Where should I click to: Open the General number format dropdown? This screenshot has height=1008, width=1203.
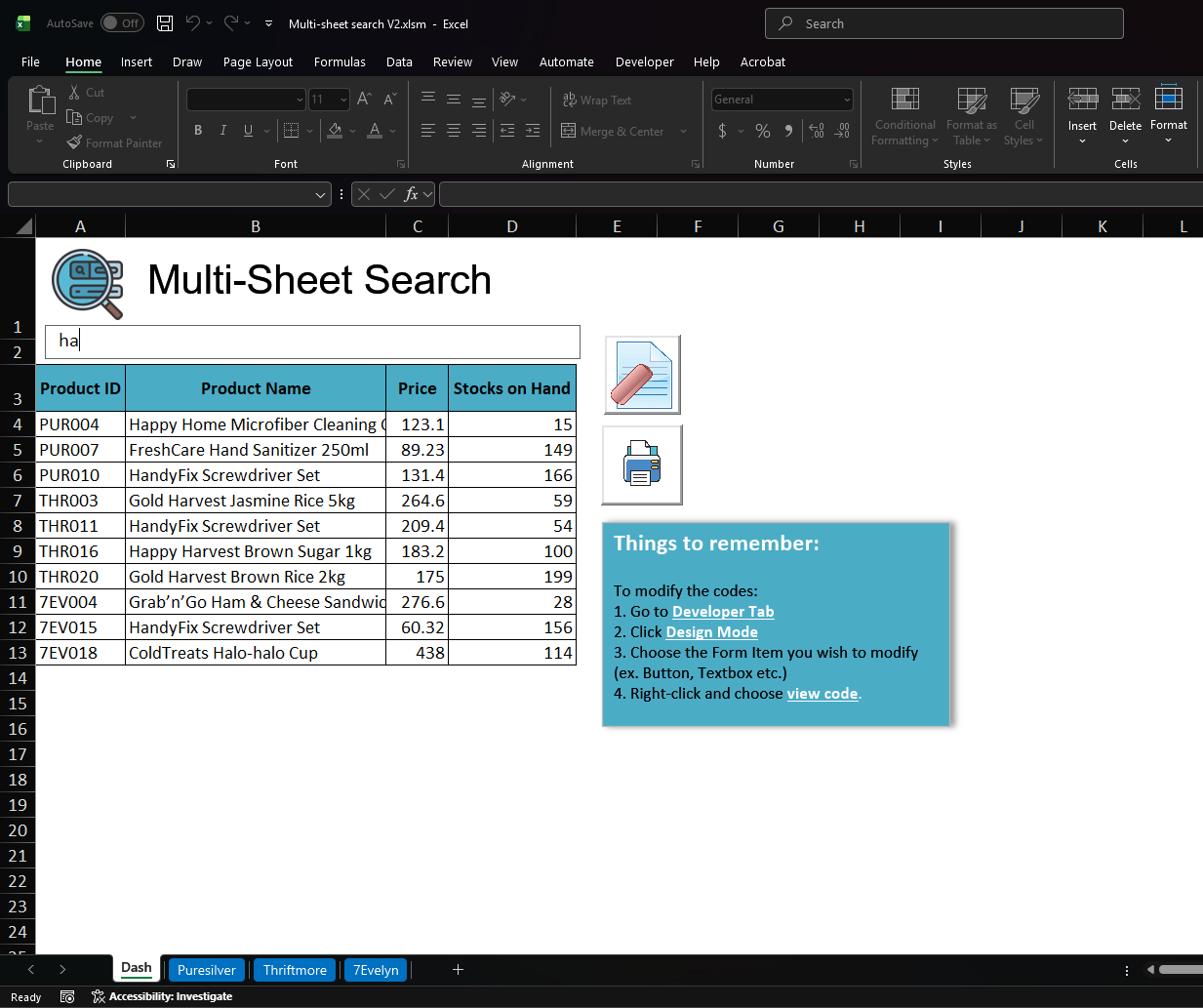click(845, 99)
